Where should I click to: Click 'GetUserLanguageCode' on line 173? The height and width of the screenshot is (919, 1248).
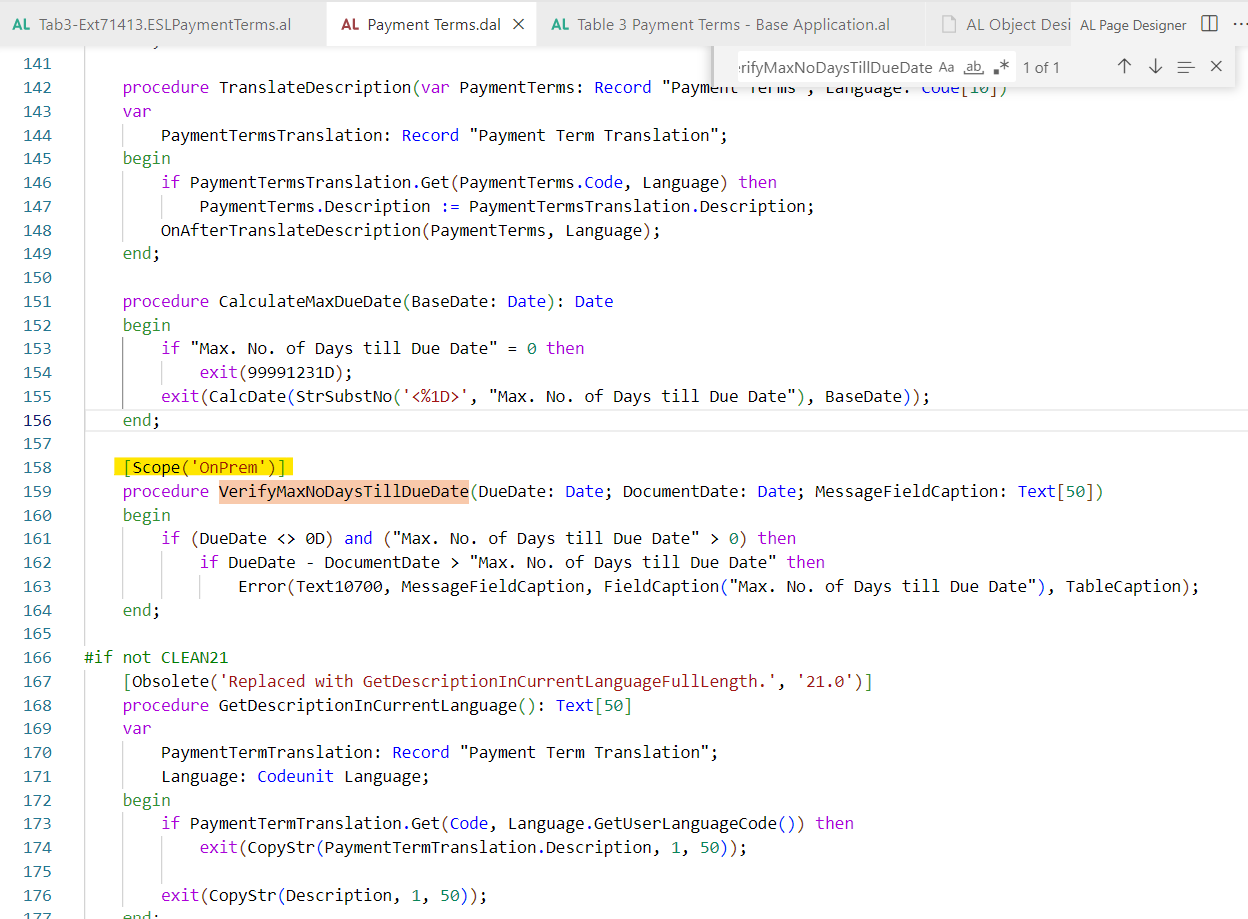[685, 823]
